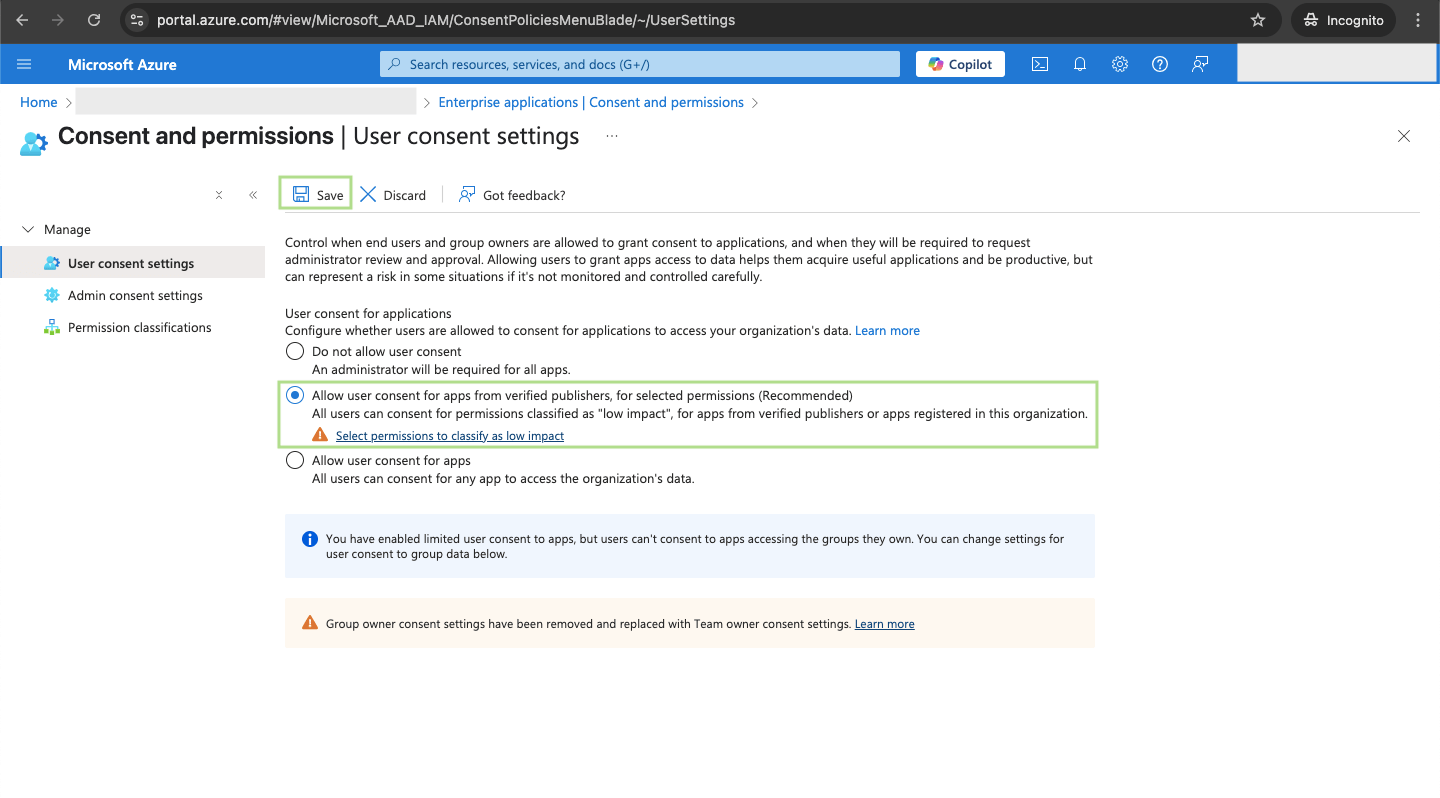This screenshot has height=798, width=1440.
Task: Launch Cloud Shell from the top bar
Action: click(x=1040, y=64)
